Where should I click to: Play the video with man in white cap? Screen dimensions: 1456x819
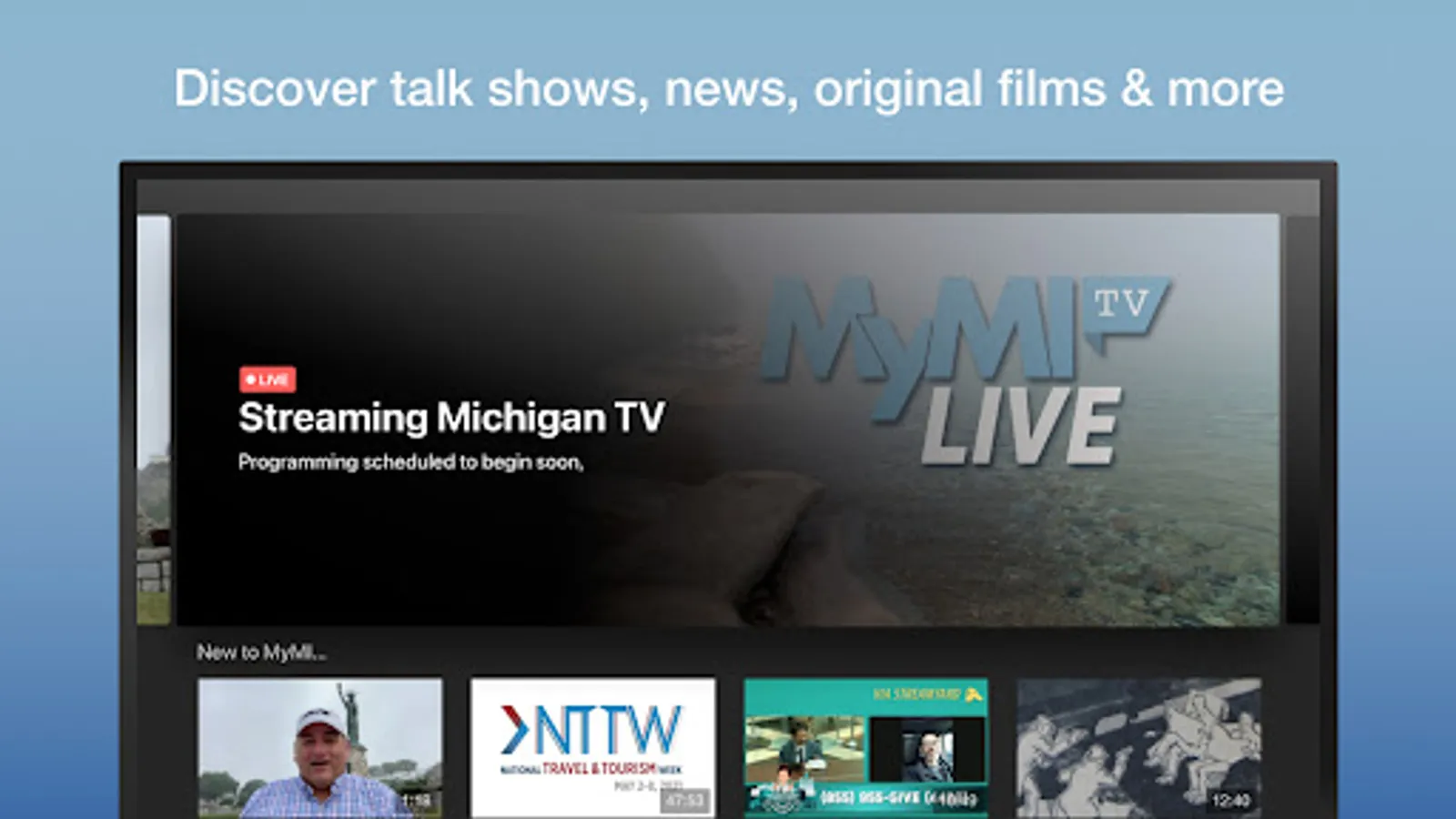(x=320, y=747)
